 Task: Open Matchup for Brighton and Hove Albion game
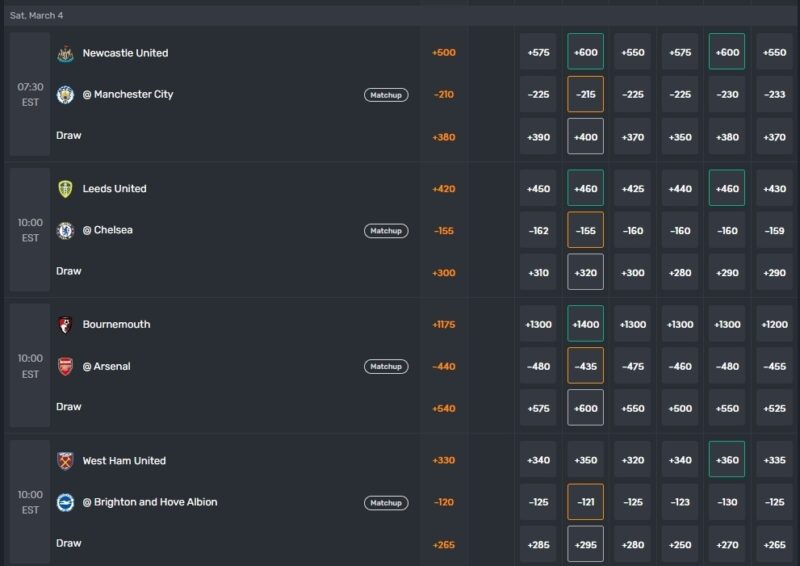click(x=385, y=503)
